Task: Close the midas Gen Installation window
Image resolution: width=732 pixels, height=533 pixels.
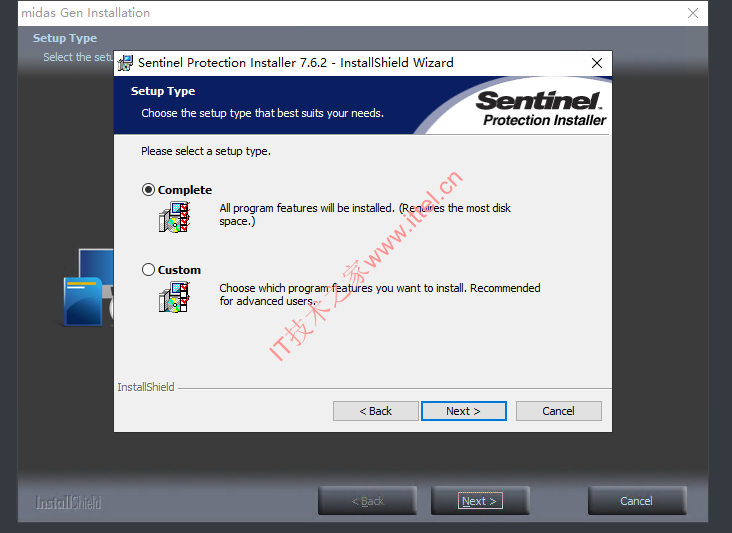Action: (x=693, y=13)
